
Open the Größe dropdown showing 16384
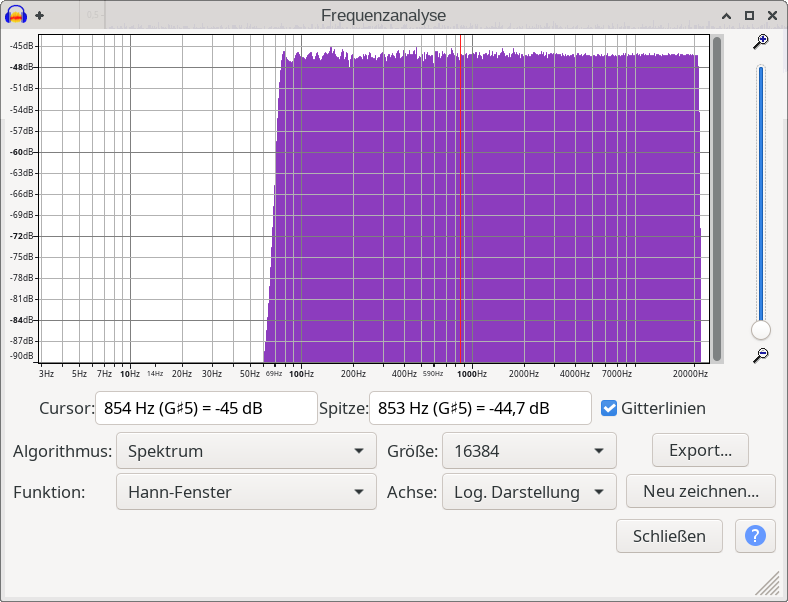point(529,451)
